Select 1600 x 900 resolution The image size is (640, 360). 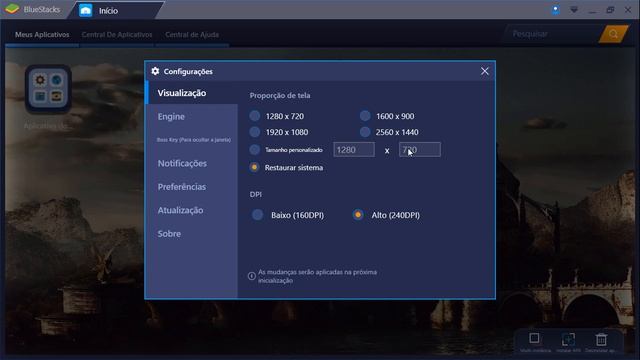(x=365, y=116)
